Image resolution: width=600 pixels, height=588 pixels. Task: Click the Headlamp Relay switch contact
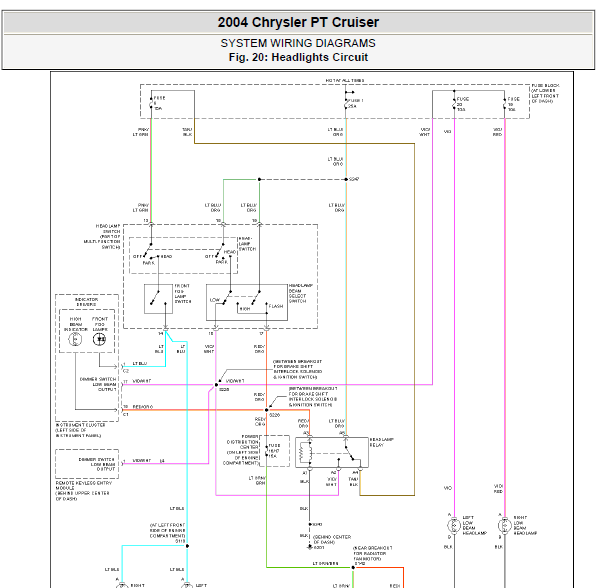[350, 453]
